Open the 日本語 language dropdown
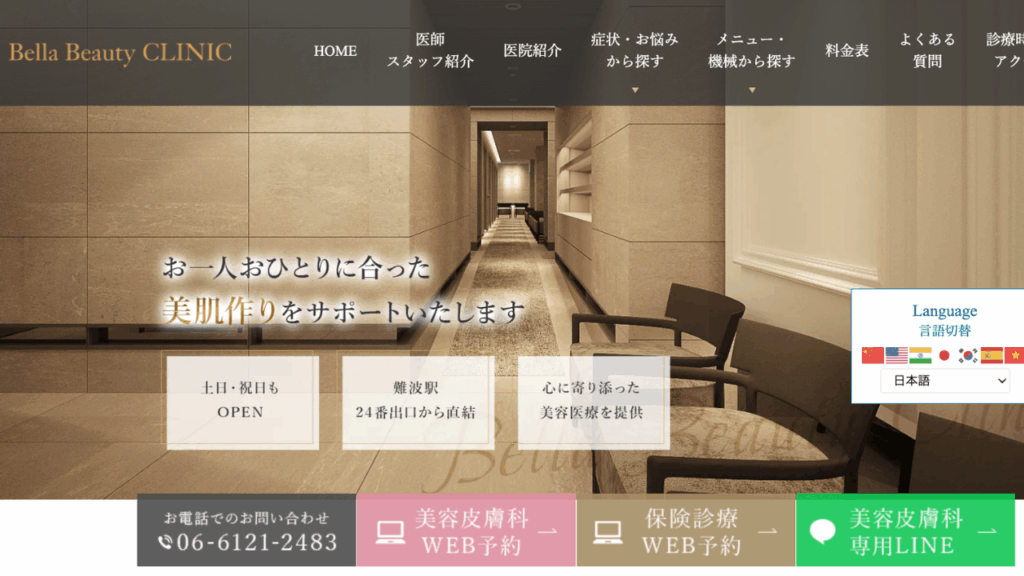This screenshot has width=1024, height=576. click(x=945, y=381)
